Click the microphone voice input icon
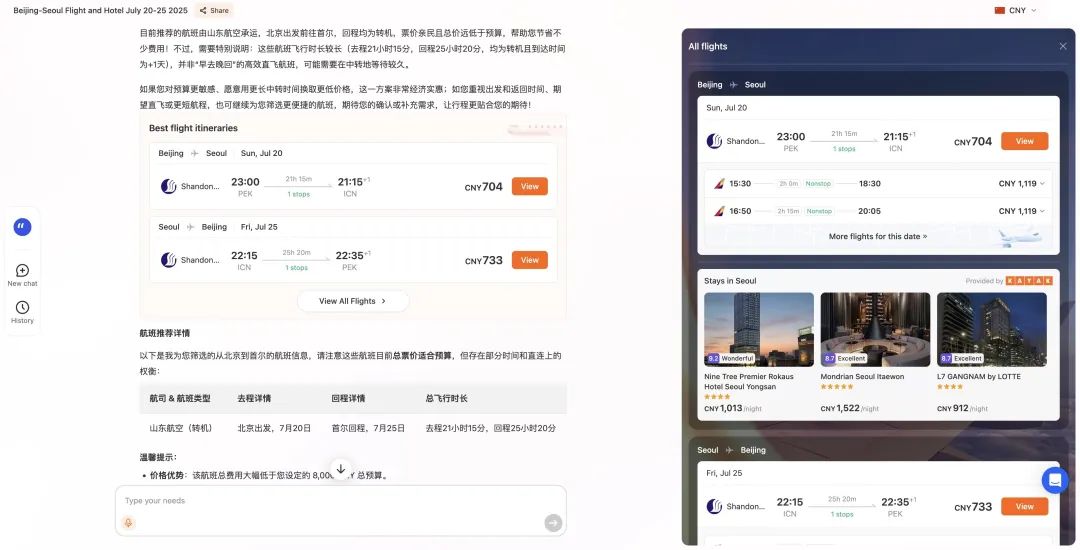This screenshot has width=1080, height=550. click(x=128, y=523)
